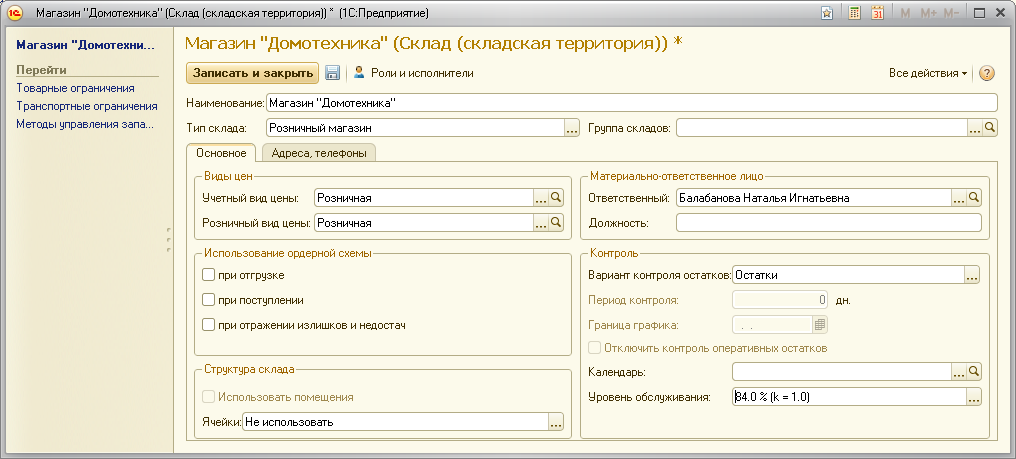Click into the Наименование input field

point(631,103)
